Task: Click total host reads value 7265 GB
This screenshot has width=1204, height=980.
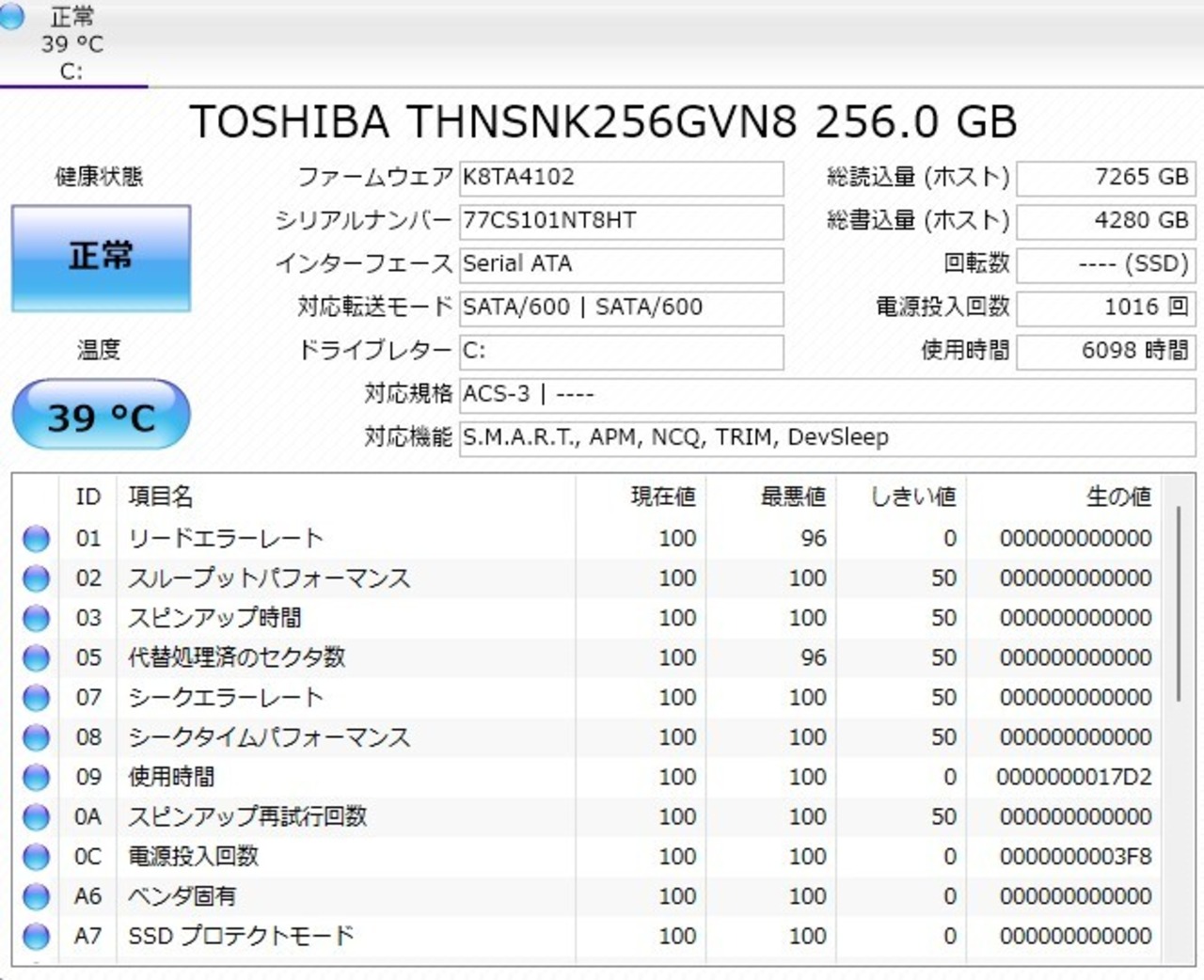Action: coord(1106,178)
